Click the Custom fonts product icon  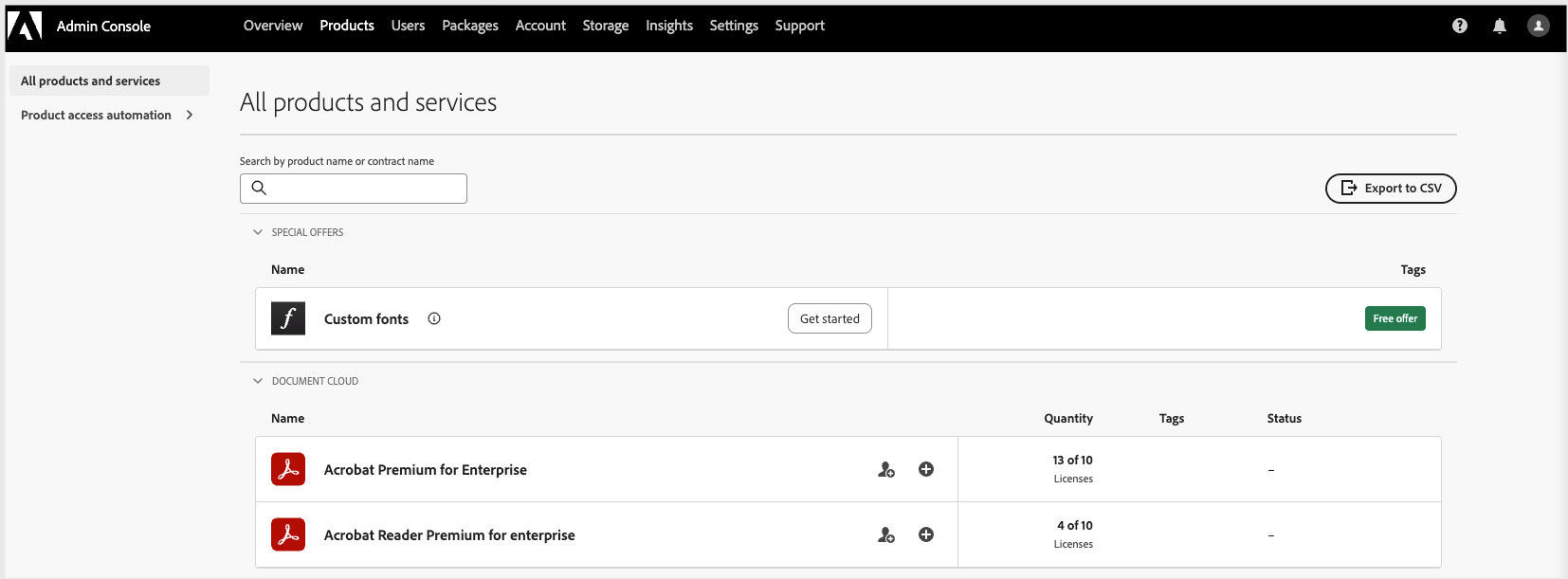[288, 318]
